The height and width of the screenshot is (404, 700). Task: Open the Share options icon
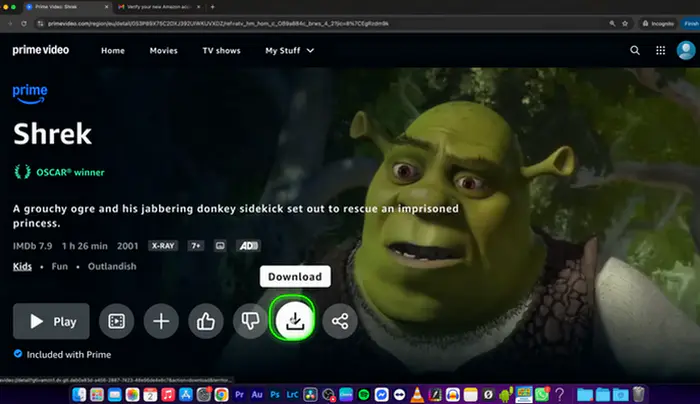tap(340, 321)
